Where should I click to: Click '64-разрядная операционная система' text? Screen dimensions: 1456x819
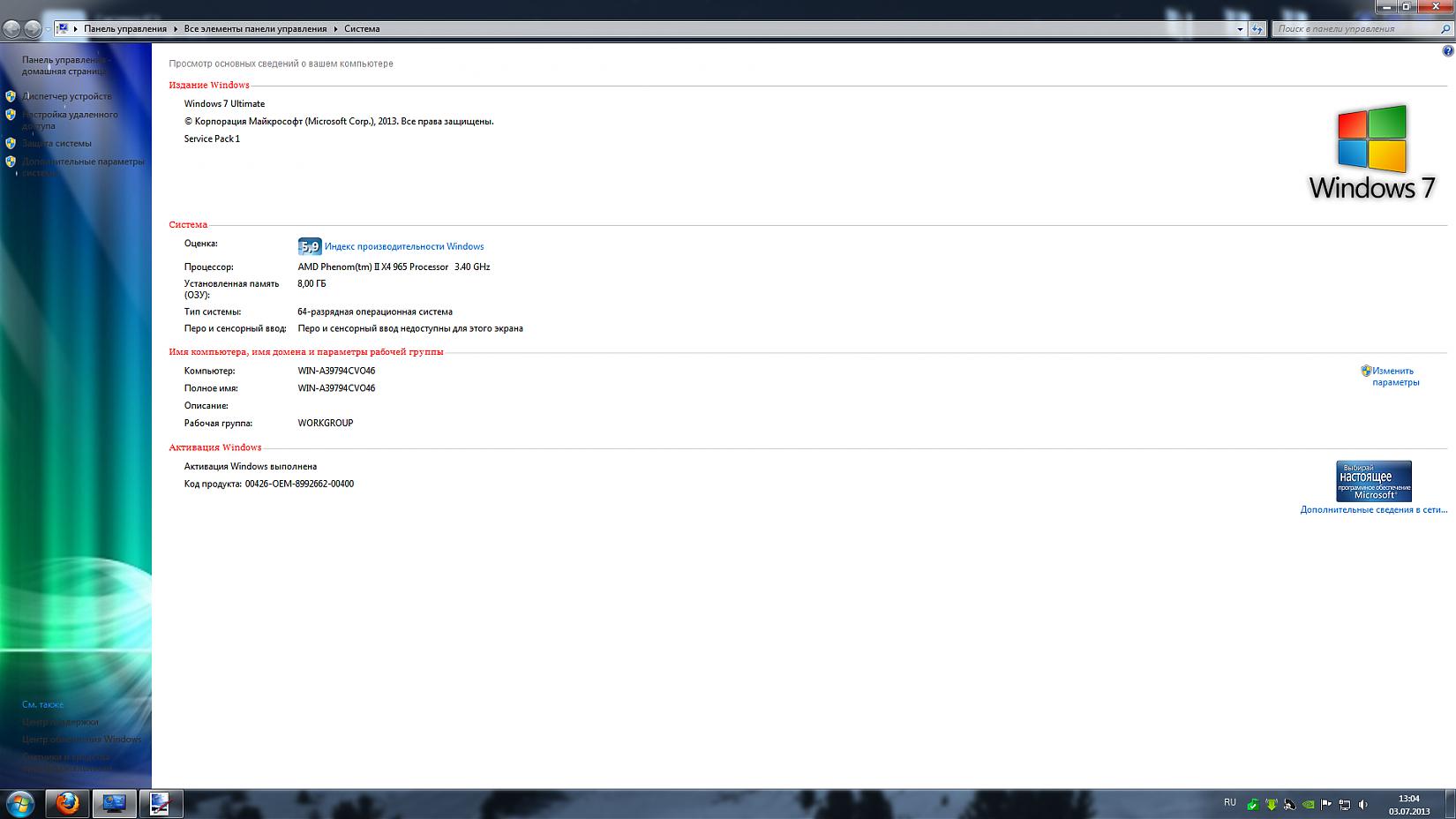[375, 312]
